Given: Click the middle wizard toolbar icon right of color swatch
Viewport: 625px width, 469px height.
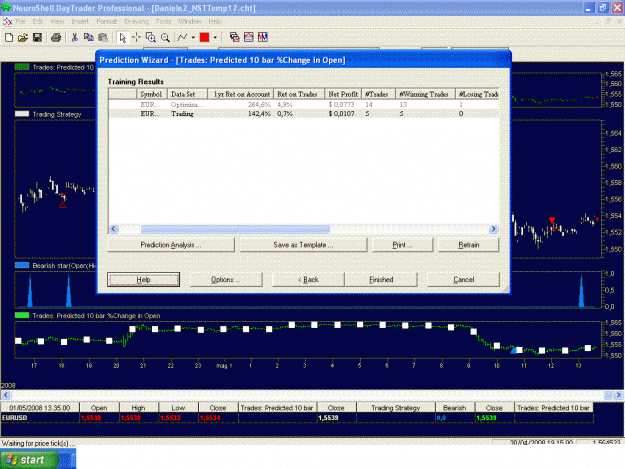Looking at the screenshot, I should (x=249, y=37).
